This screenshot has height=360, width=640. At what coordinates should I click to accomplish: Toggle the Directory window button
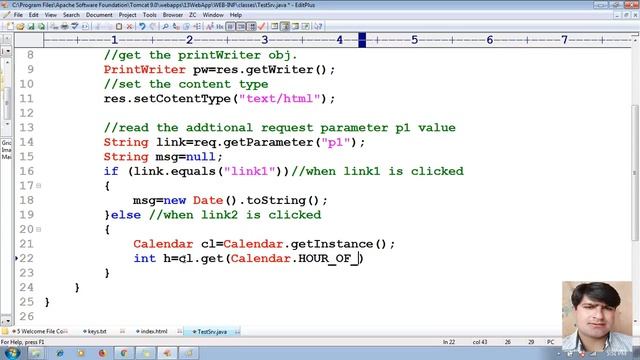point(274,27)
